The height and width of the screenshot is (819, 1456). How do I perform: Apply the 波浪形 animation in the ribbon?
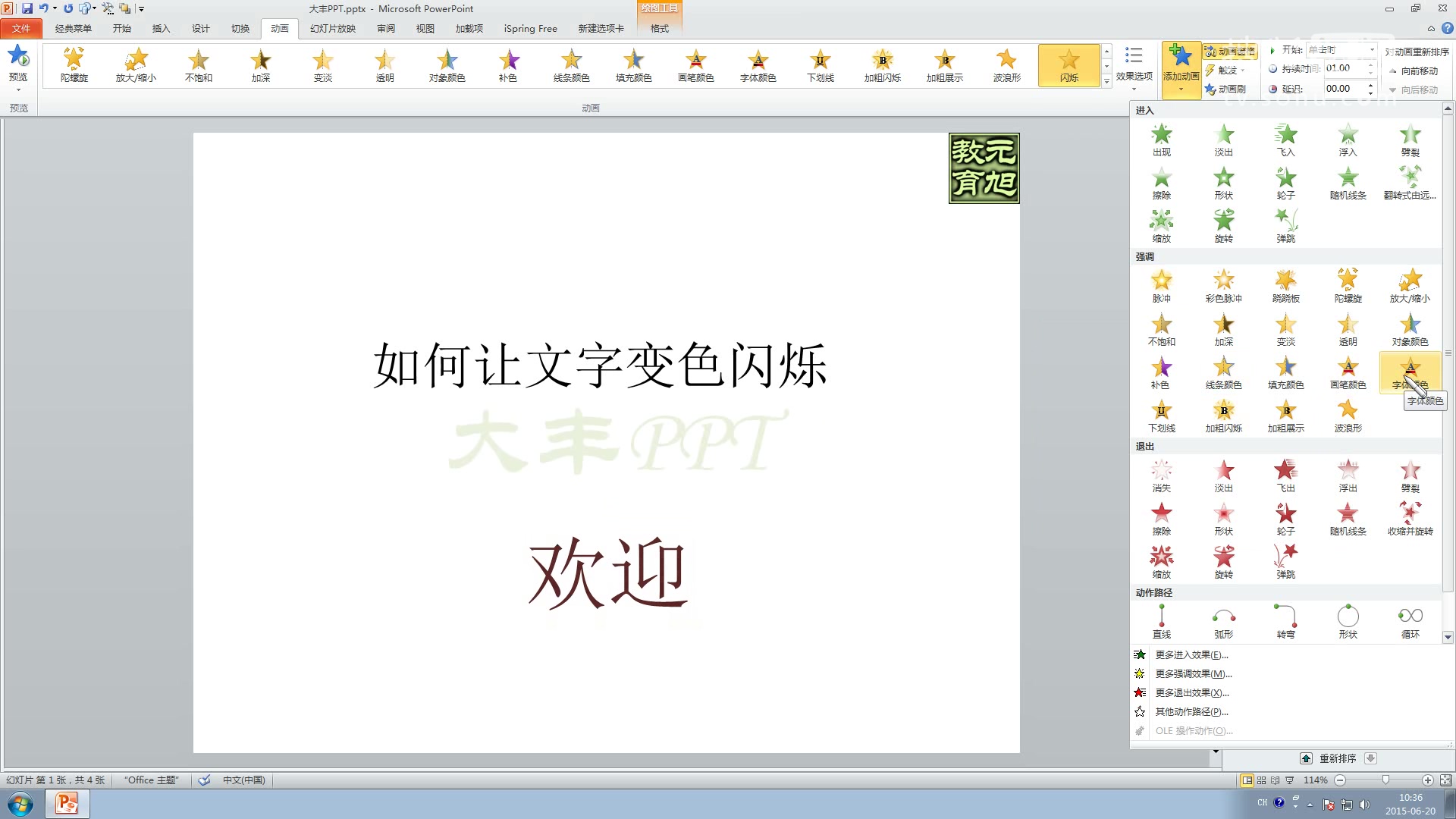pyautogui.click(x=1006, y=64)
